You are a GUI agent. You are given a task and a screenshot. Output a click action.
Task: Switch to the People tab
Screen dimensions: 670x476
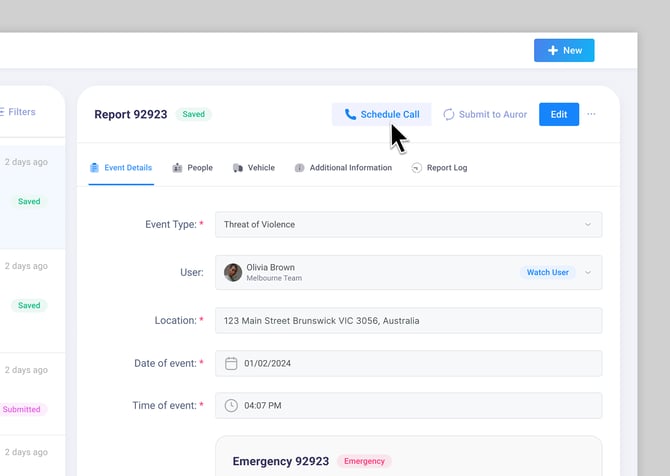tap(192, 168)
